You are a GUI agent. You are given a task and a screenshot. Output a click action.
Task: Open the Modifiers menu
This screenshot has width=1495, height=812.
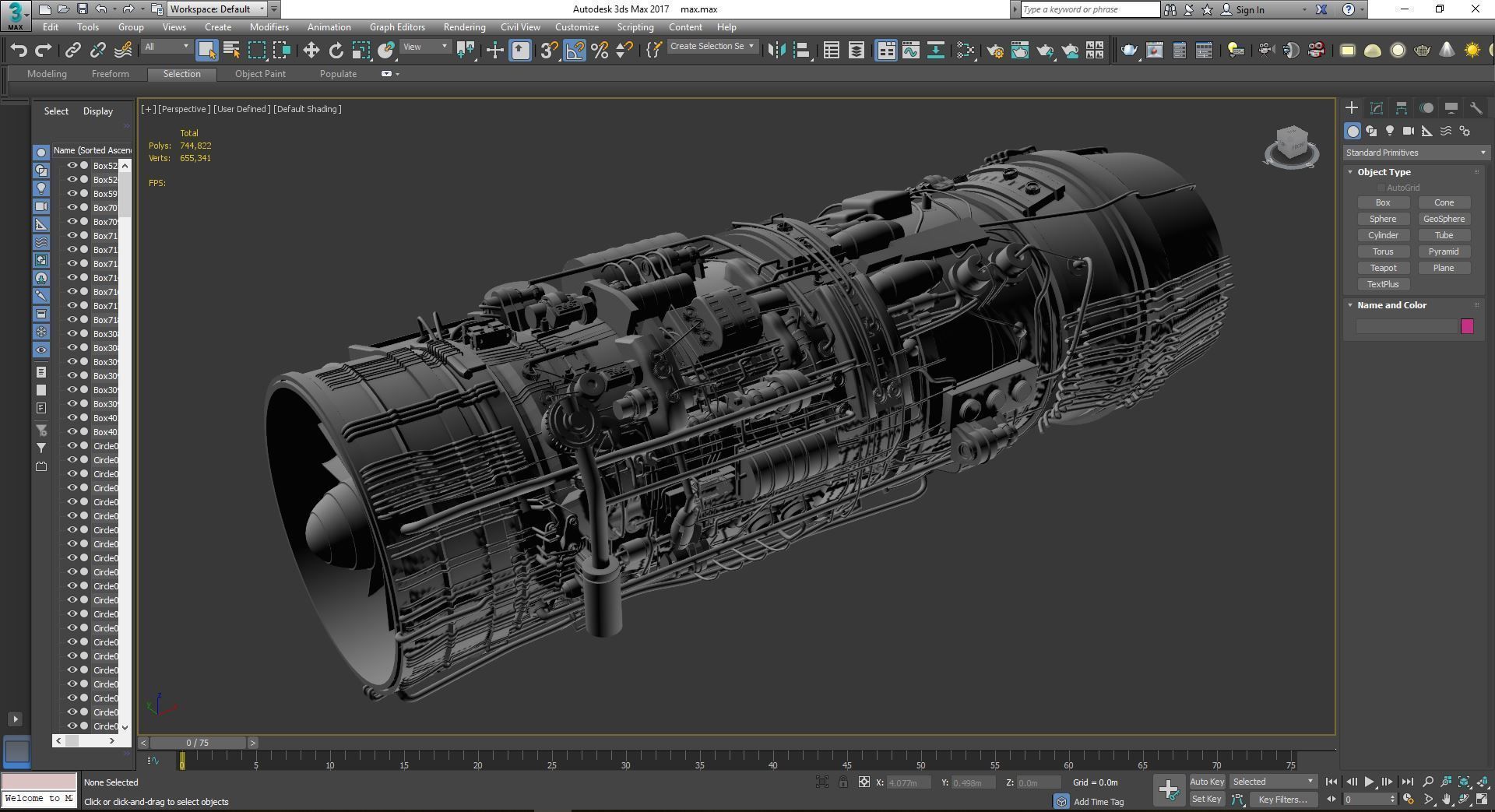(x=269, y=27)
